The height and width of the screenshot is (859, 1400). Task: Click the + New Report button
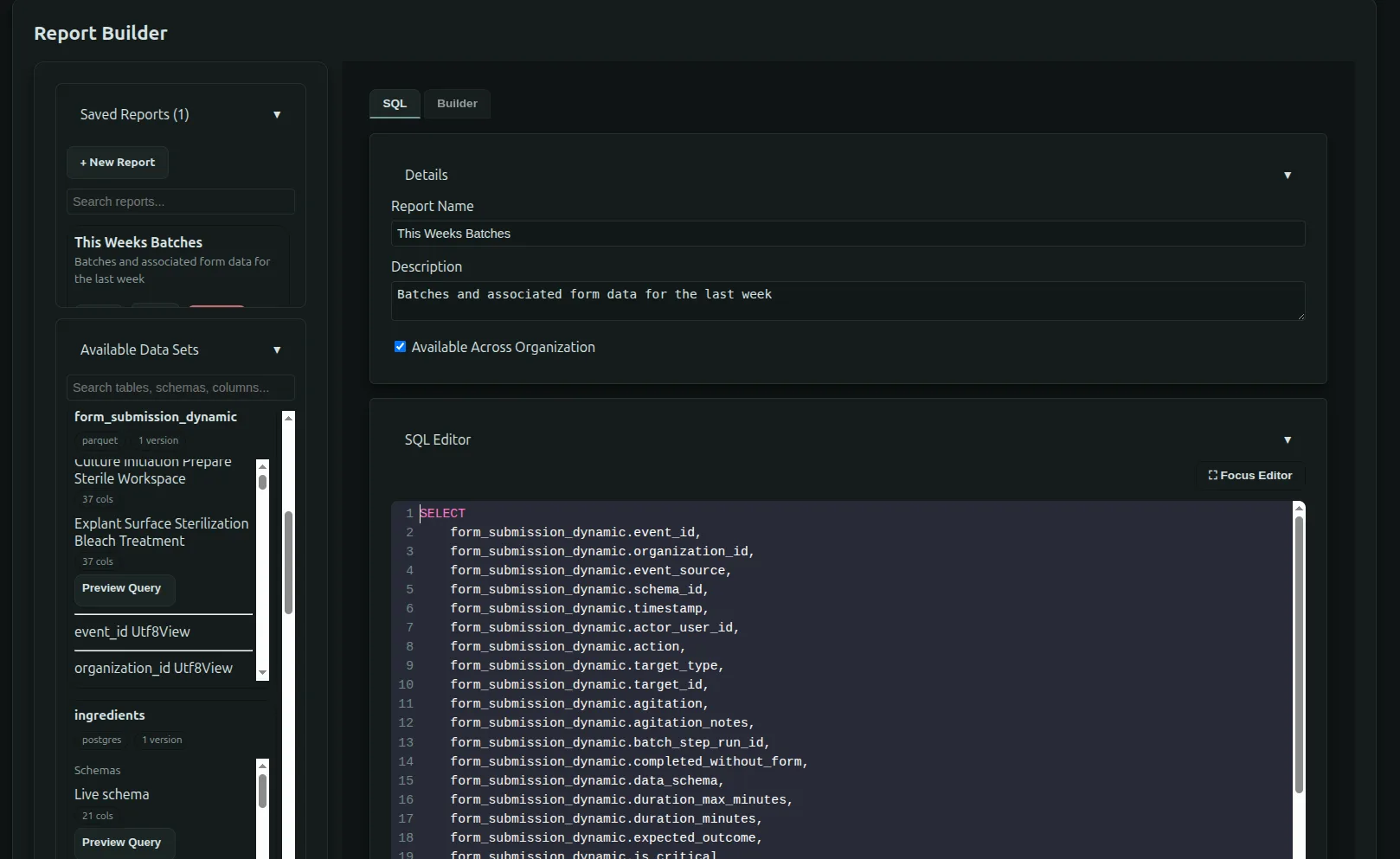118,163
